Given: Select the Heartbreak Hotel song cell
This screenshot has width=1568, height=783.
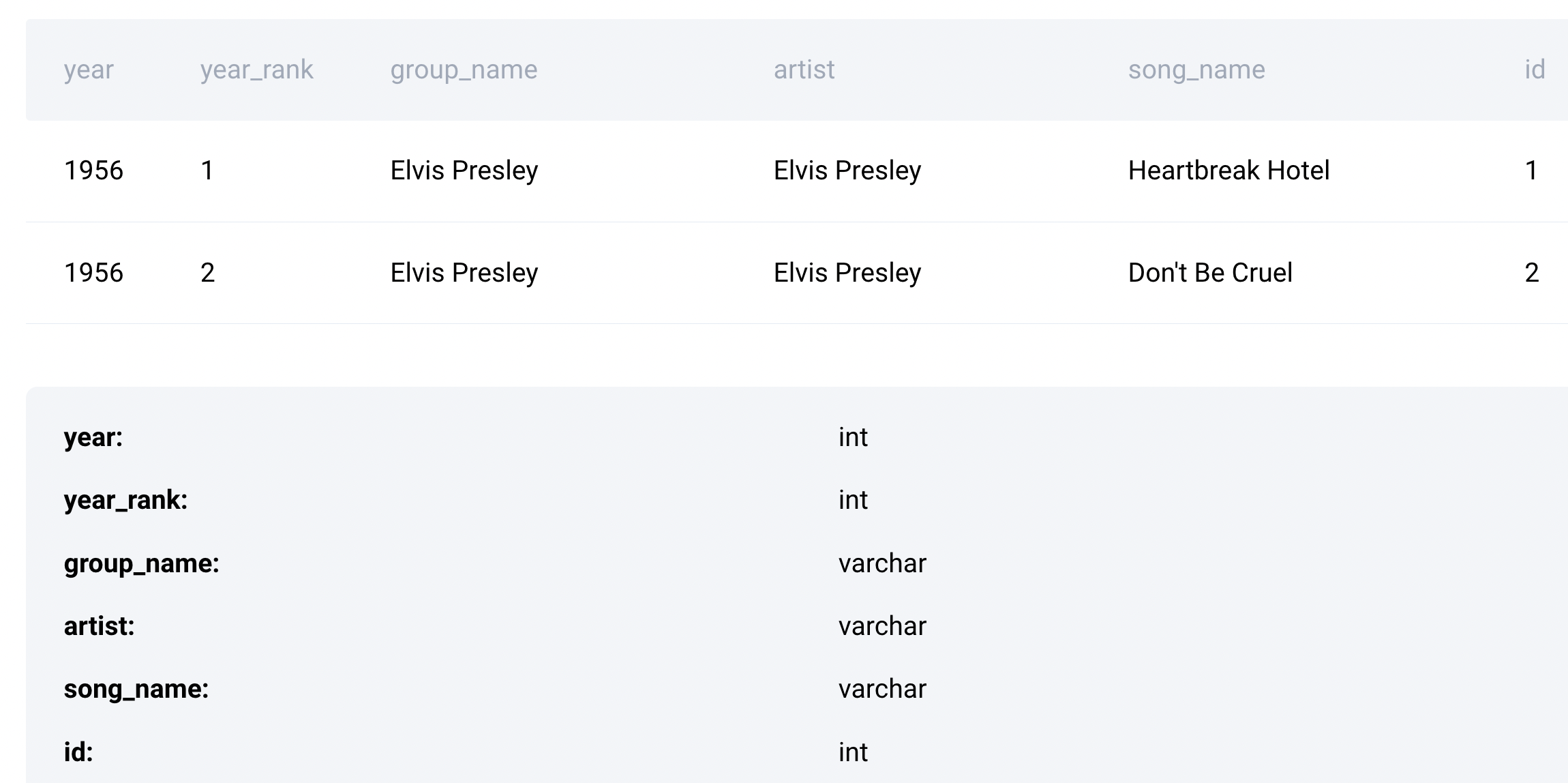Looking at the screenshot, I should pos(1228,171).
